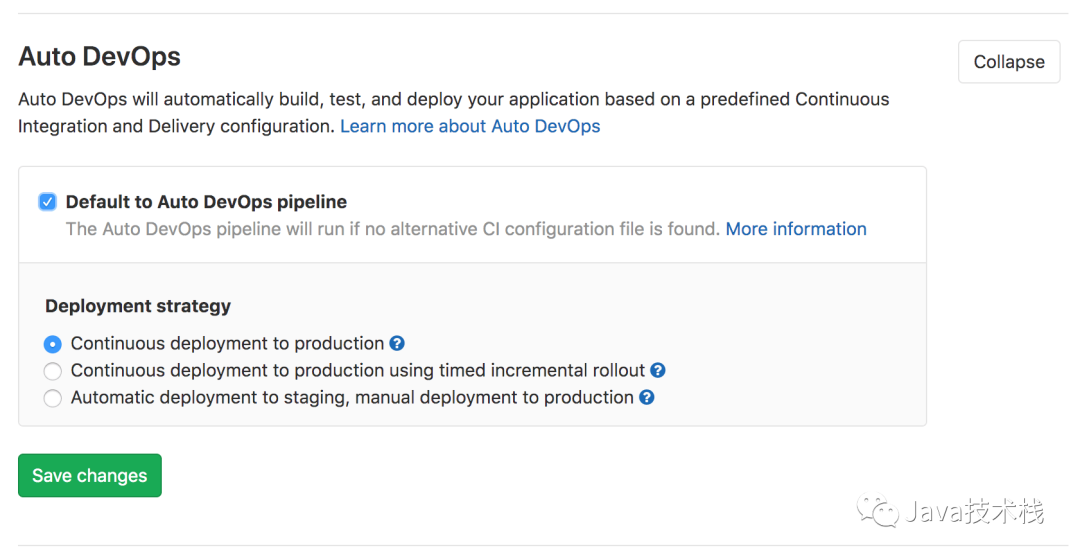Click the Java技术栈 watermark text

[975, 513]
